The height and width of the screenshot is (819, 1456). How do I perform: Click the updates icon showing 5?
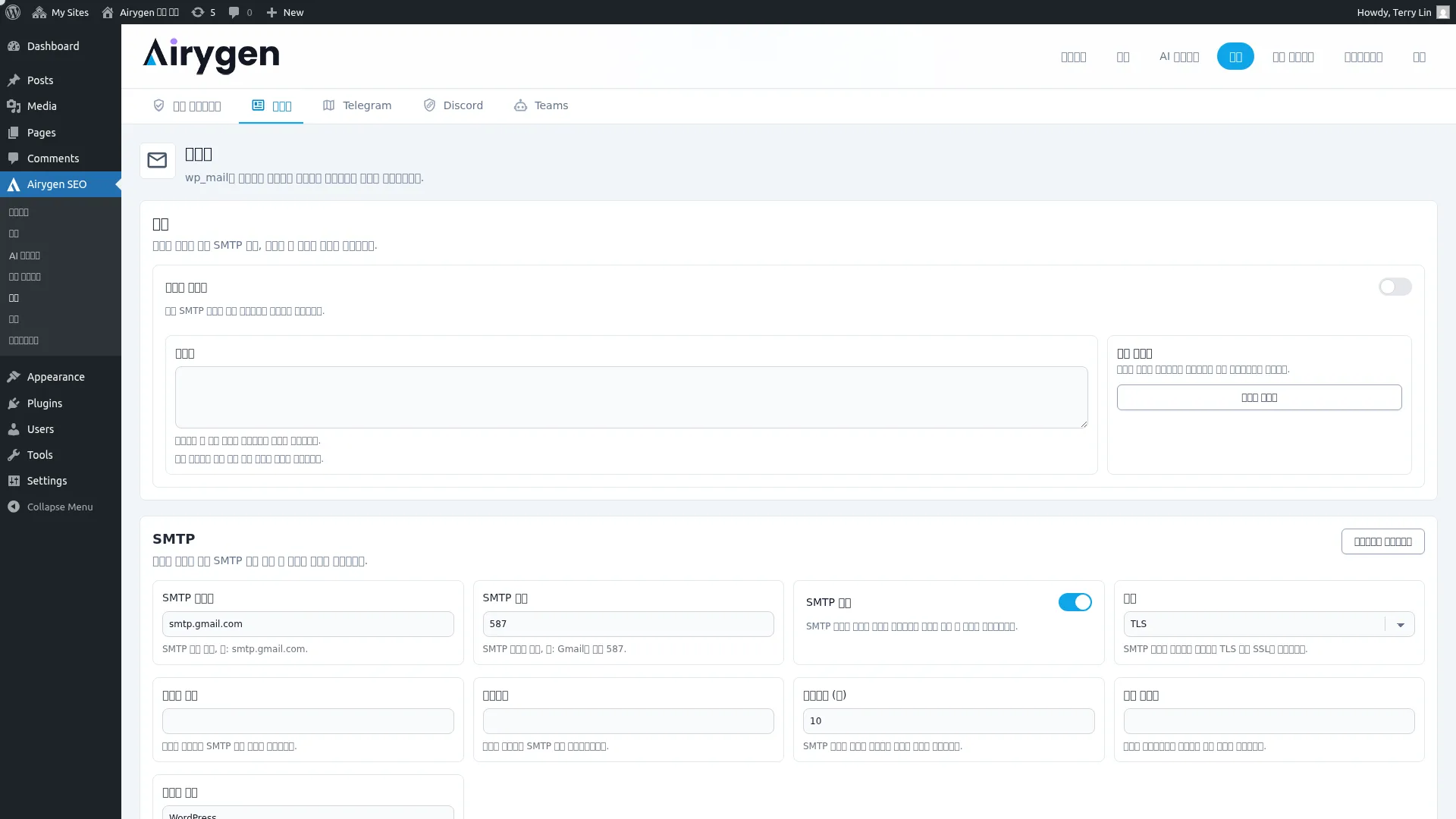pos(203,12)
